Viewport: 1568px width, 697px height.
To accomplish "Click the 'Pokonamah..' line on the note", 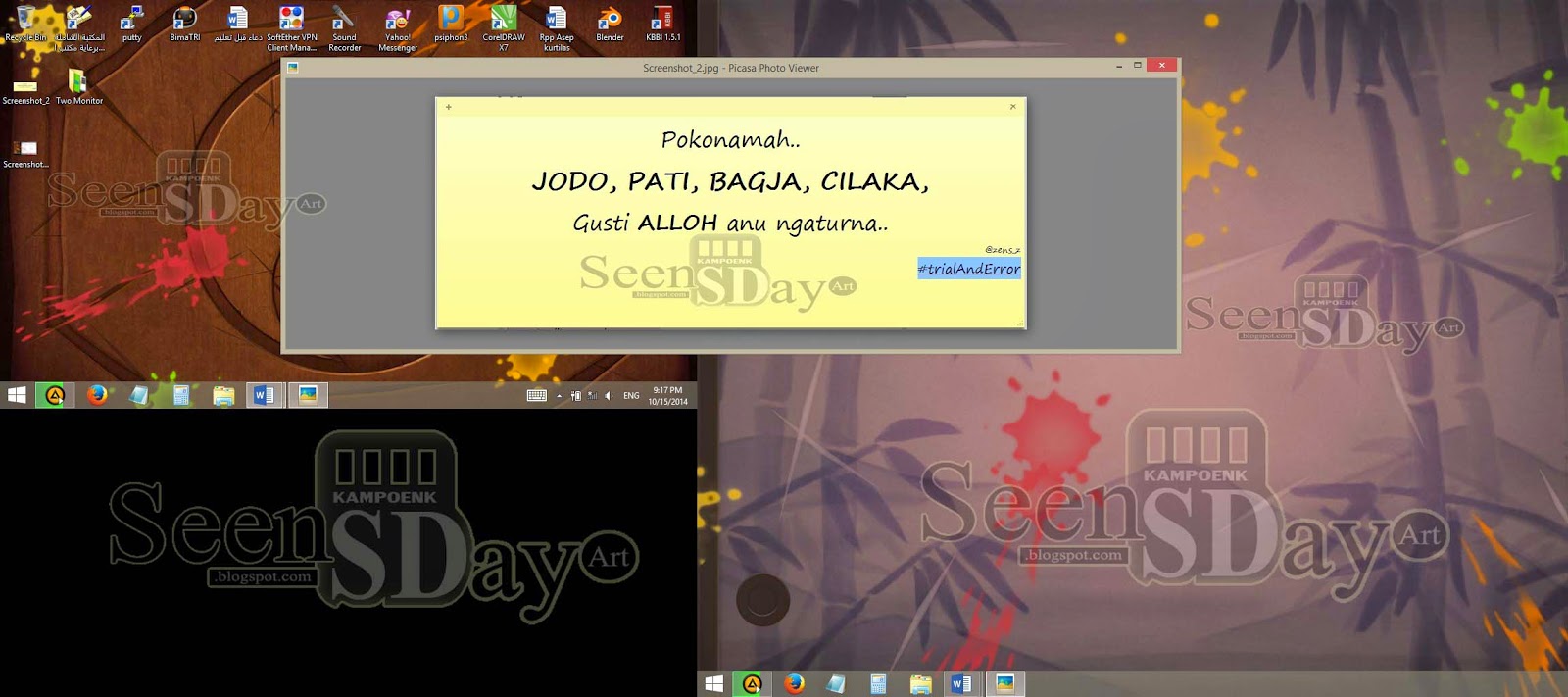I will (730, 140).
